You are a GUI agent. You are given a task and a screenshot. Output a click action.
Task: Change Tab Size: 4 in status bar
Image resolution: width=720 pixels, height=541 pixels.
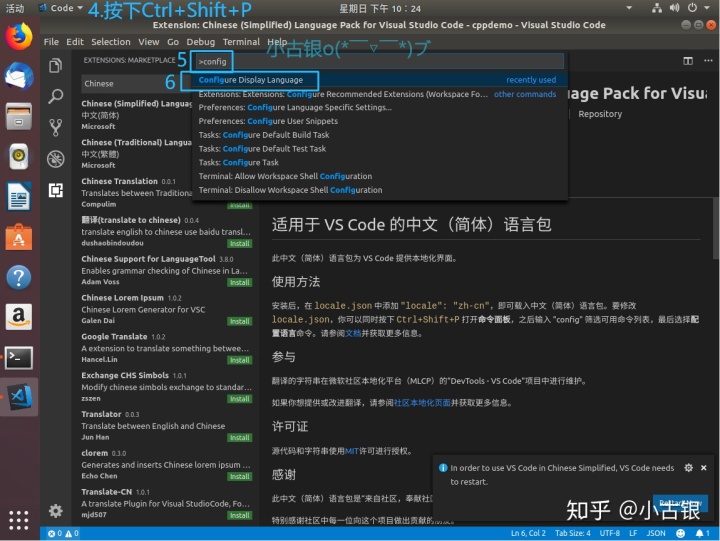tap(573, 533)
